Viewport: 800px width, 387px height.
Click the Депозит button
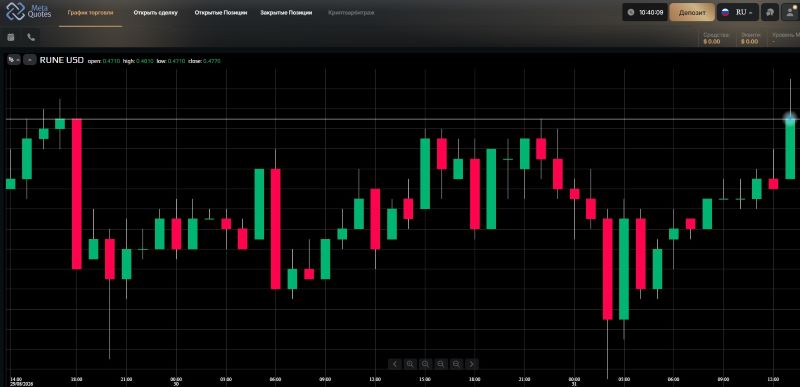tap(692, 12)
